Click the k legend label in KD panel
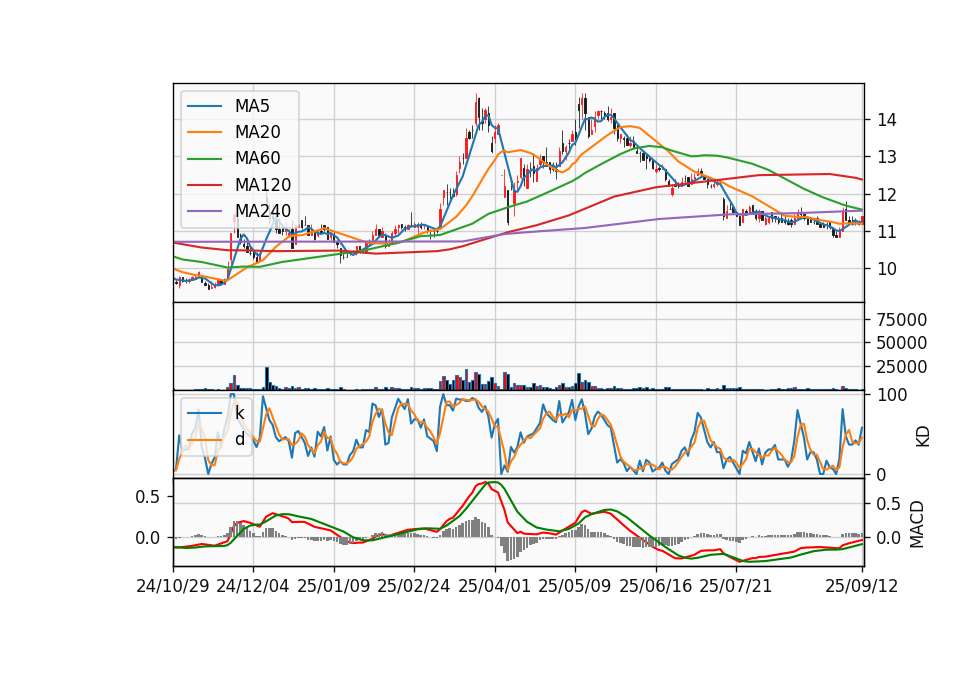This screenshot has width=960, height=690. [239, 413]
